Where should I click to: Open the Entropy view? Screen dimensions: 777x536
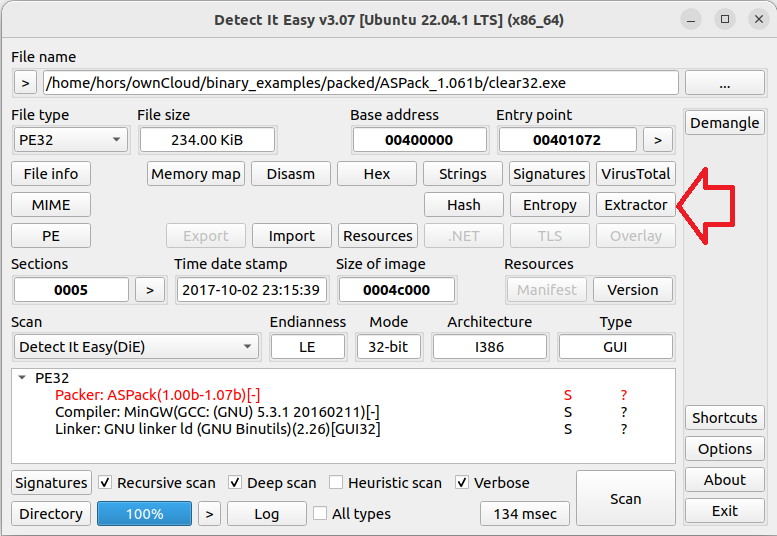(x=550, y=205)
